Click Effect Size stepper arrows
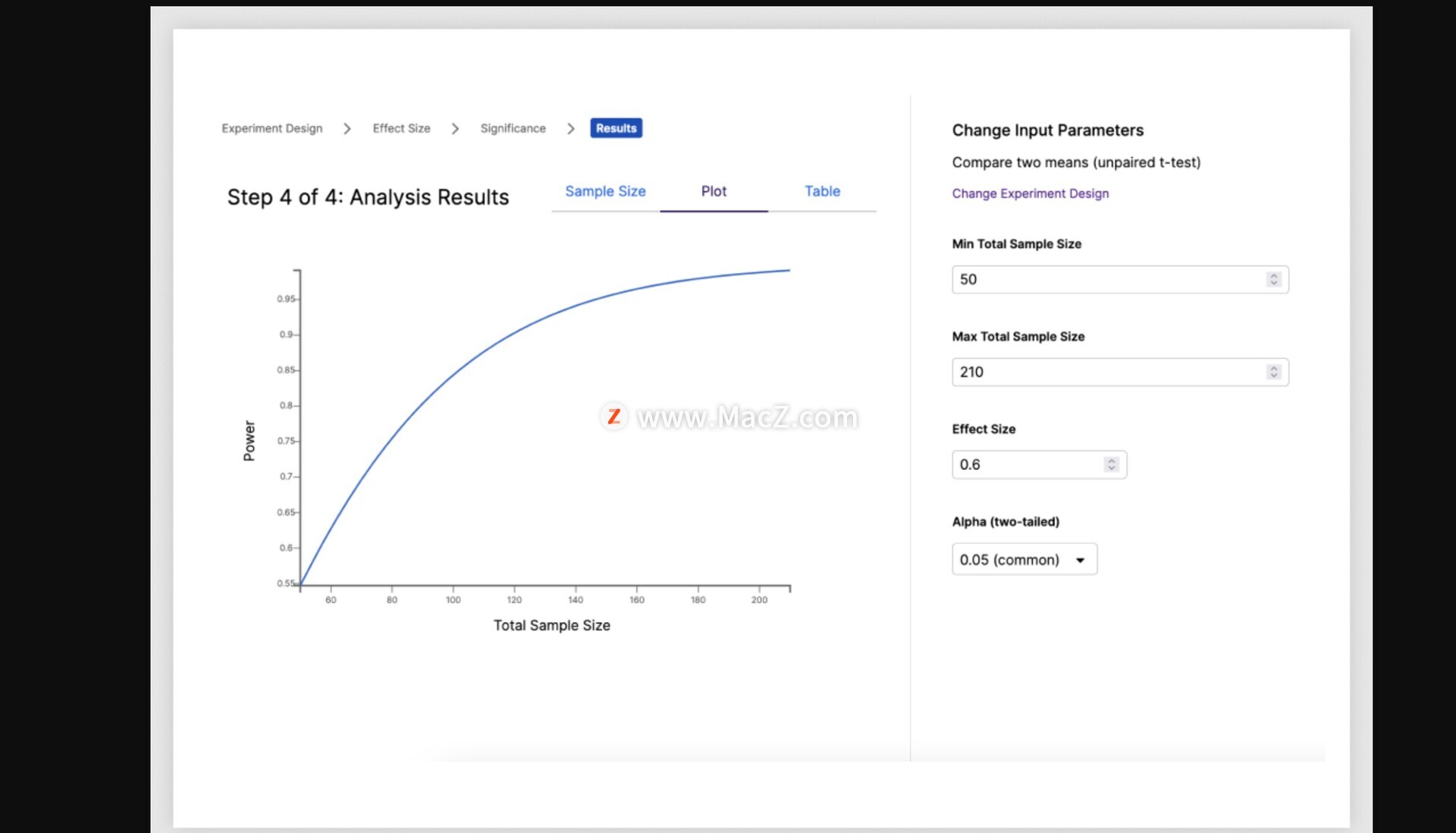This screenshot has width=1456, height=833. pyautogui.click(x=1111, y=464)
